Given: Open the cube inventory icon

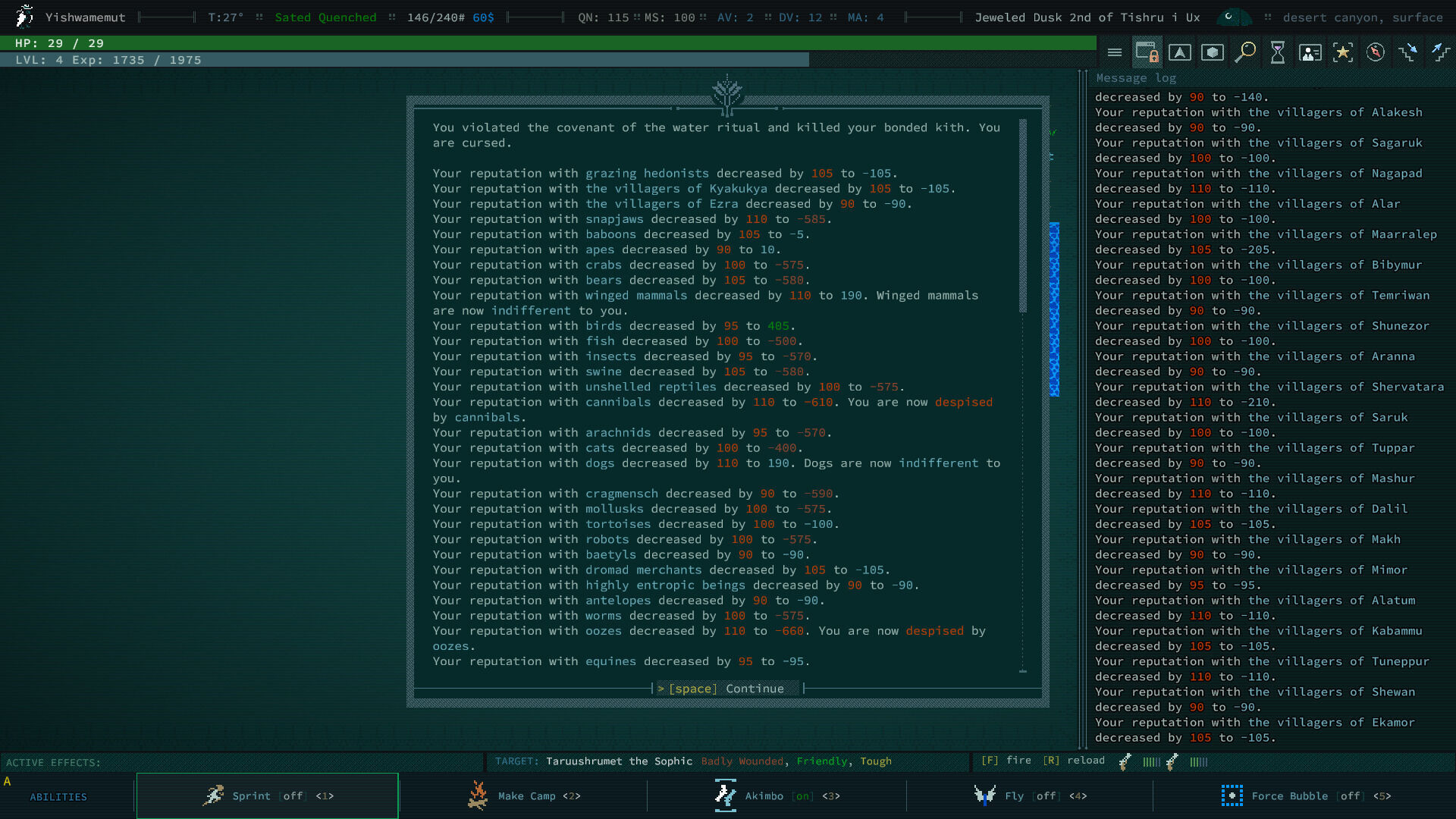Looking at the screenshot, I should pos(1213,52).
